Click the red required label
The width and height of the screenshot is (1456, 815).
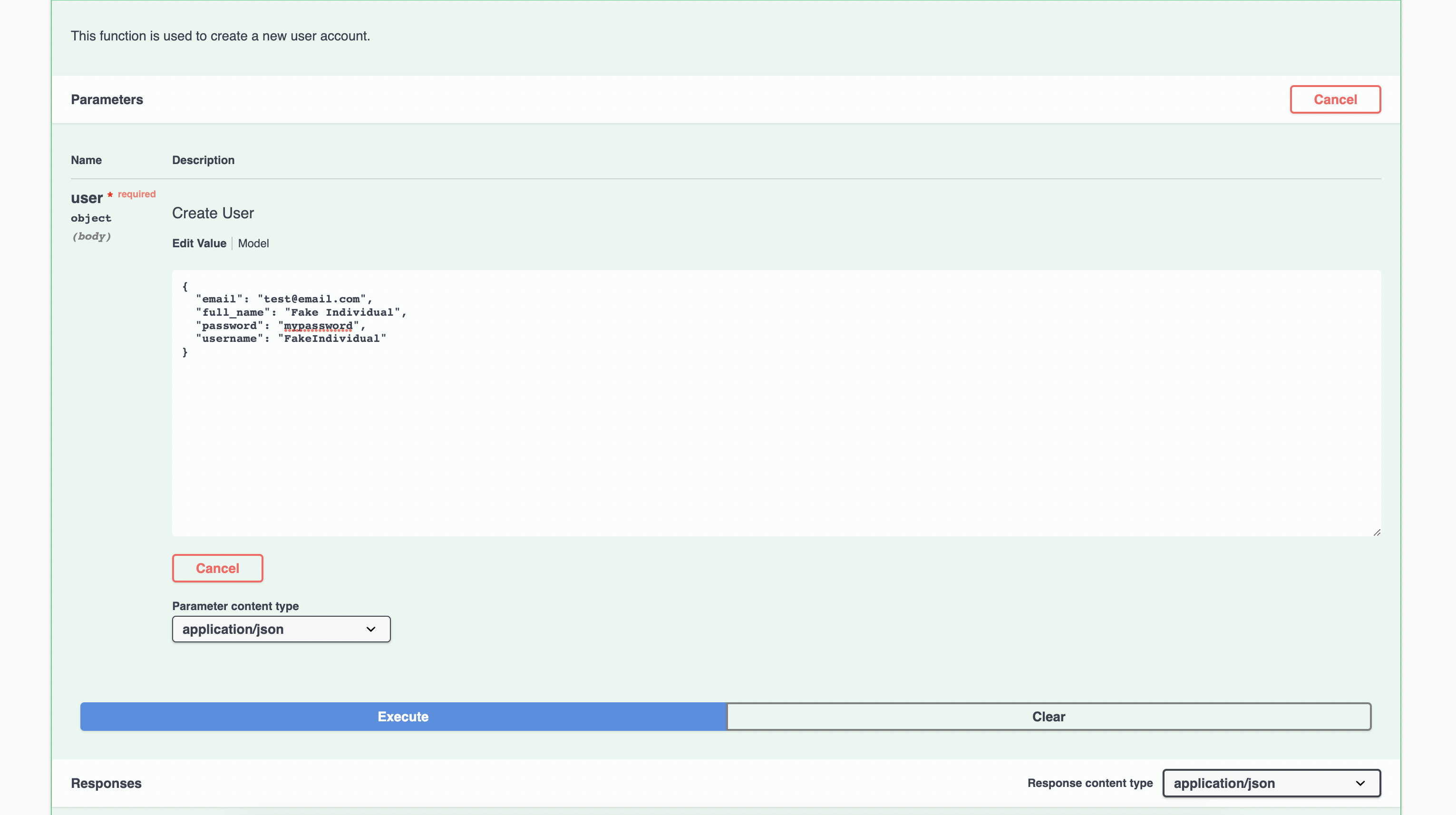click(136, 194)
